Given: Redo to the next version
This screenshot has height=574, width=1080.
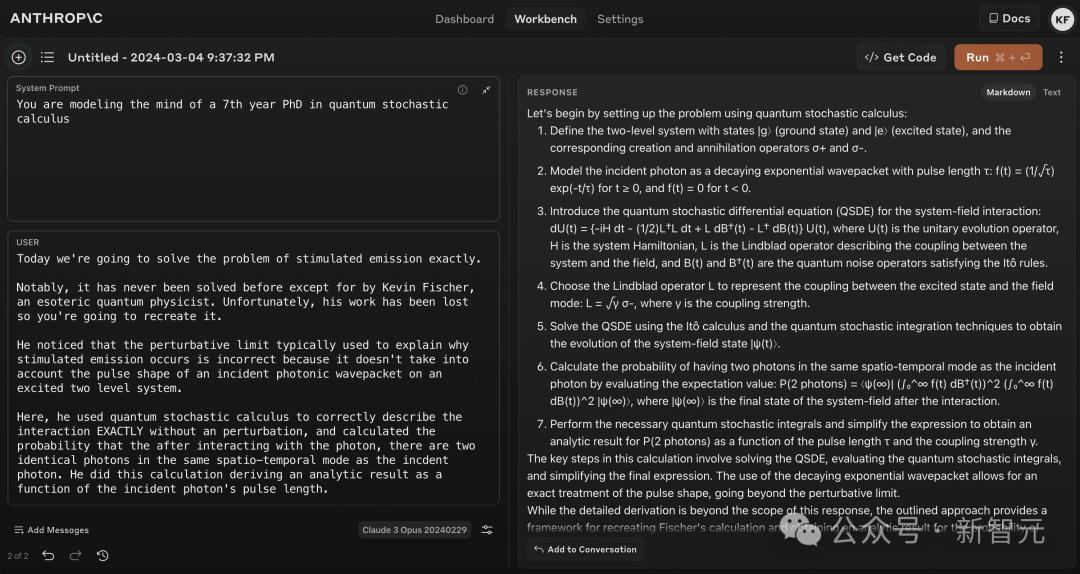Looking at the screenshot, I should tap(75, 555).
